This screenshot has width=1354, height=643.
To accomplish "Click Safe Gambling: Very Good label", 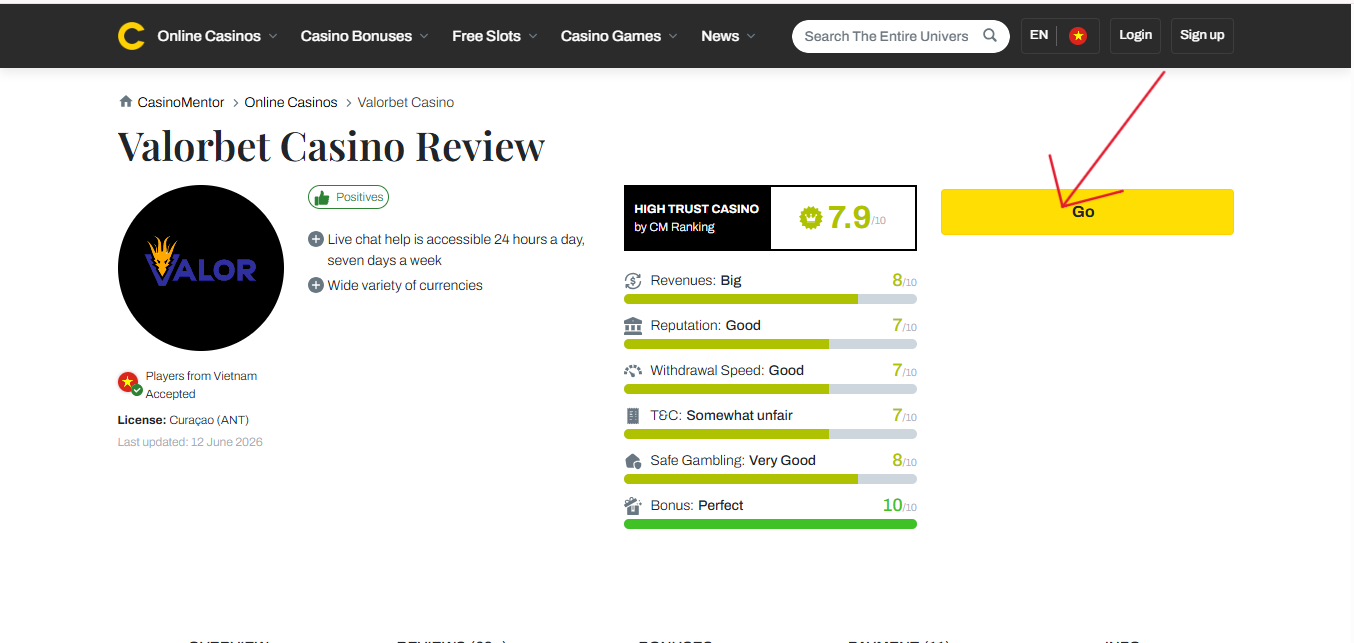I will (x=733, y=461).
